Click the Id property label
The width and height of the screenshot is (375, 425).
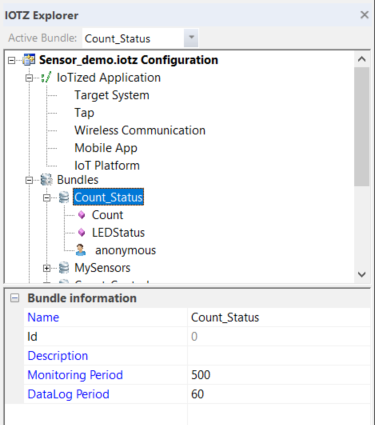click(32, 337)
